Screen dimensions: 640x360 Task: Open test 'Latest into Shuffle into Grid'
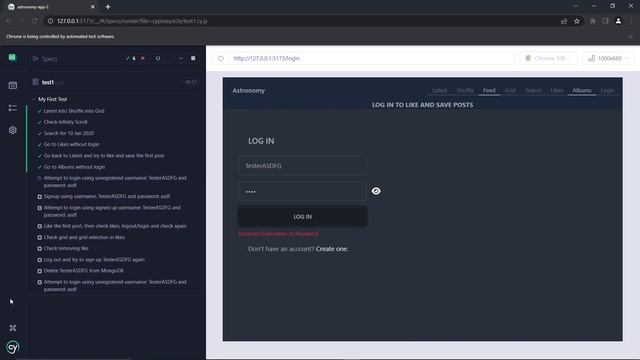click(74, 111)
